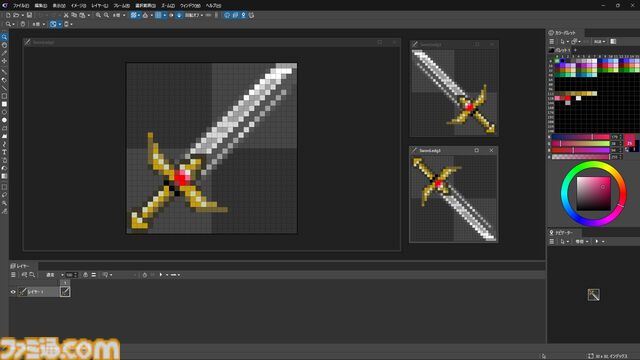Click the lock icon in layer panel toolbar
640x360 pixels.
pos(85,275)
